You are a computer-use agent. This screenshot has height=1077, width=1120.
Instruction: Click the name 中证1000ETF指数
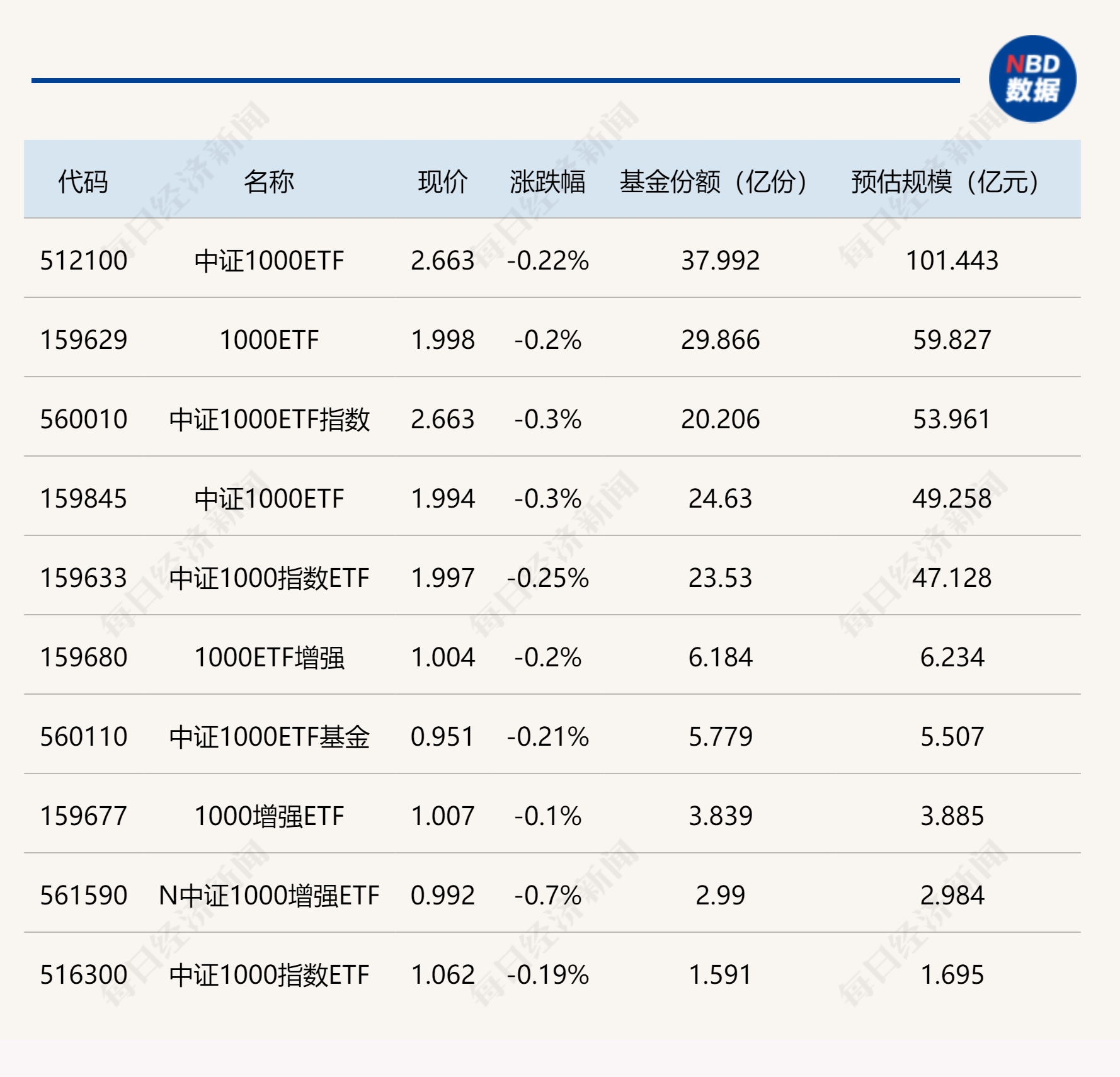point(269,419)
